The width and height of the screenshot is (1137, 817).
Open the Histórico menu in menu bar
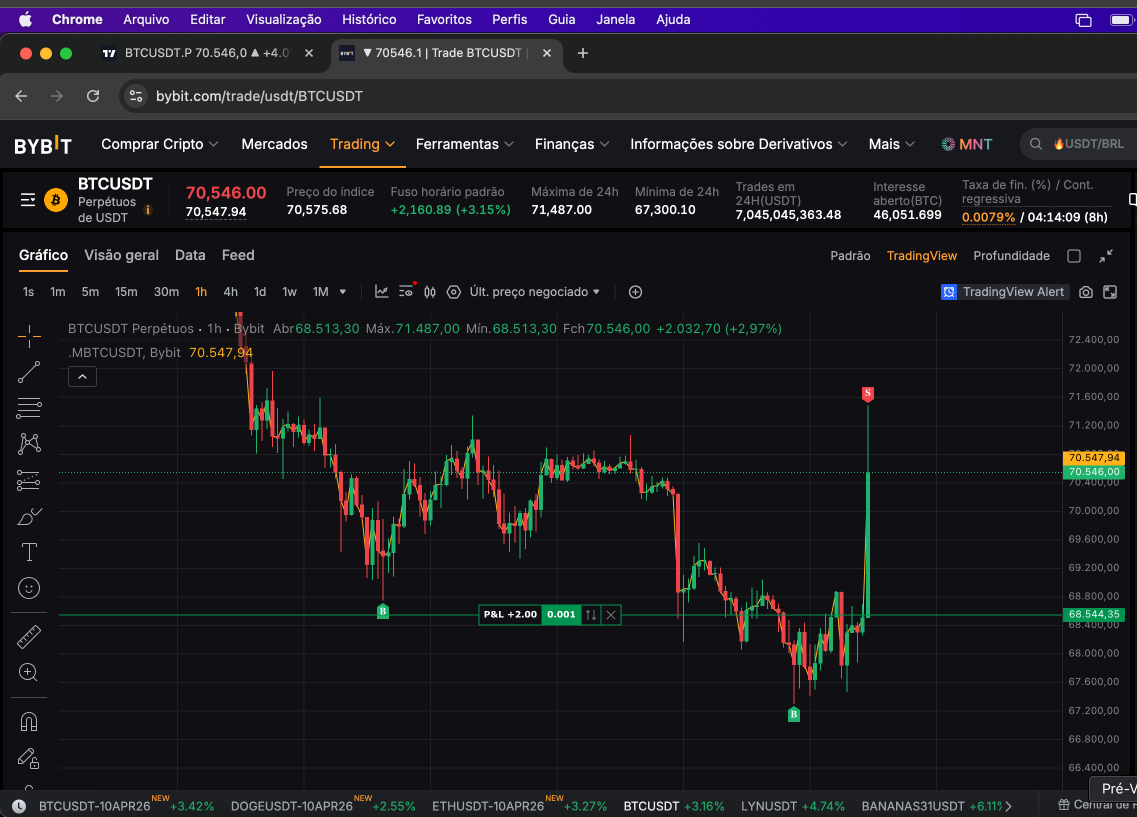point(369,19)
